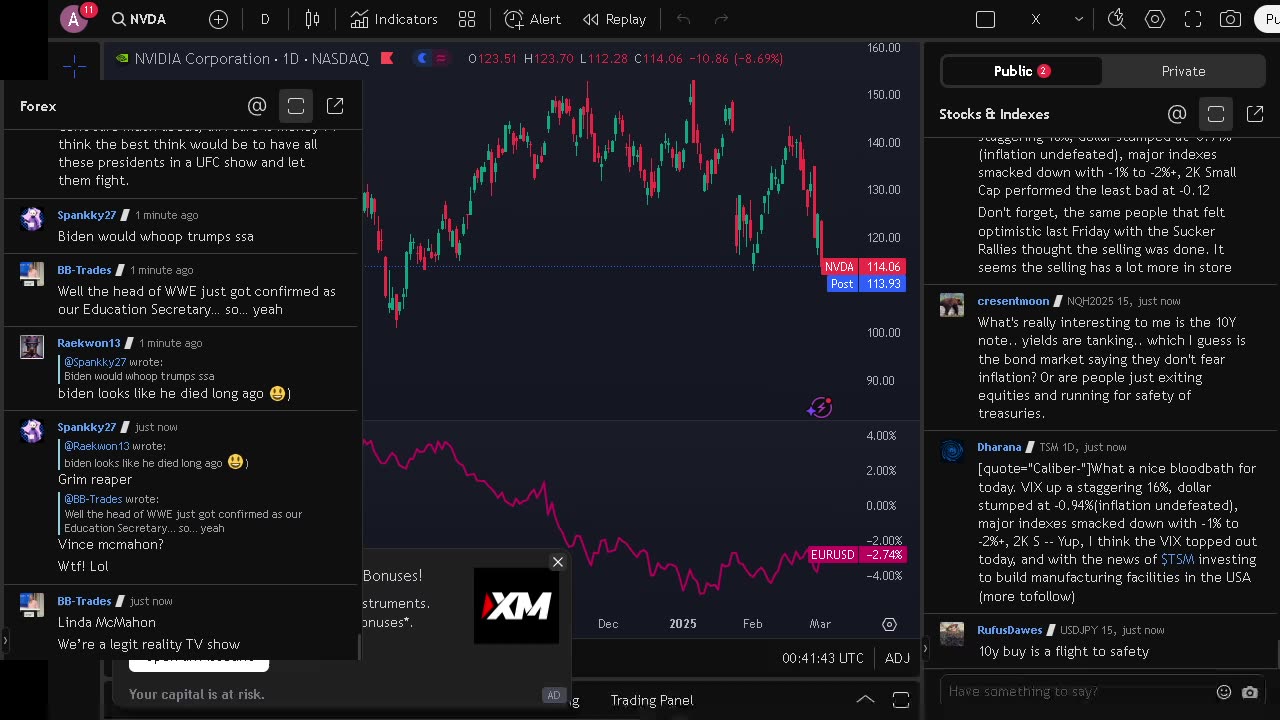Open NVDA symbol search
The image size is (1280, 720).
pos(138,19)
